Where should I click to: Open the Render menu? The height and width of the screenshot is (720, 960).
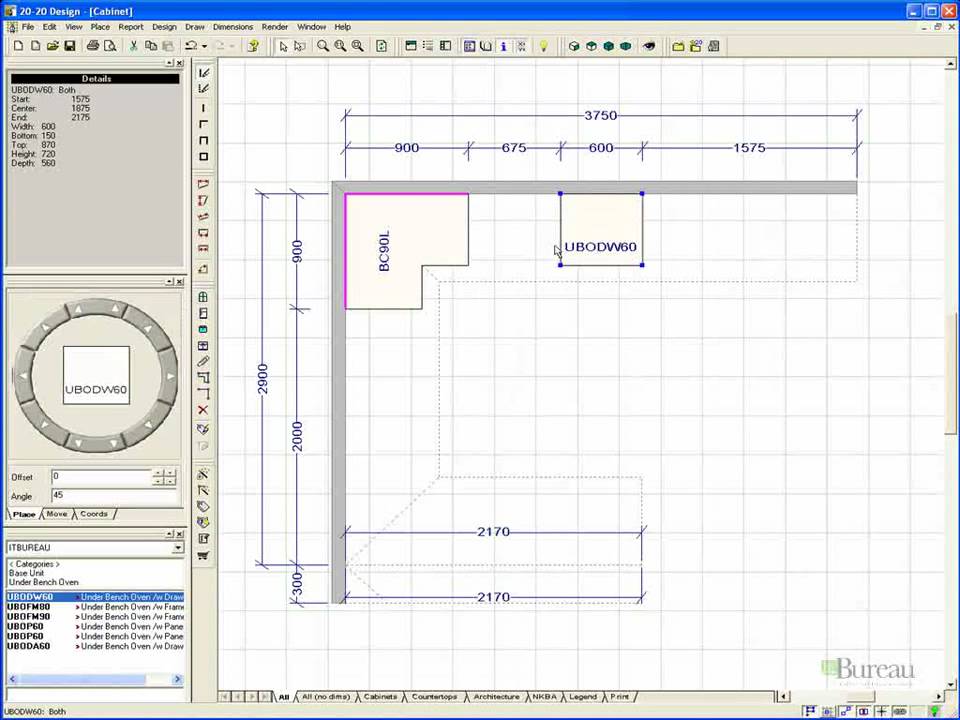[x=274, y=27]
